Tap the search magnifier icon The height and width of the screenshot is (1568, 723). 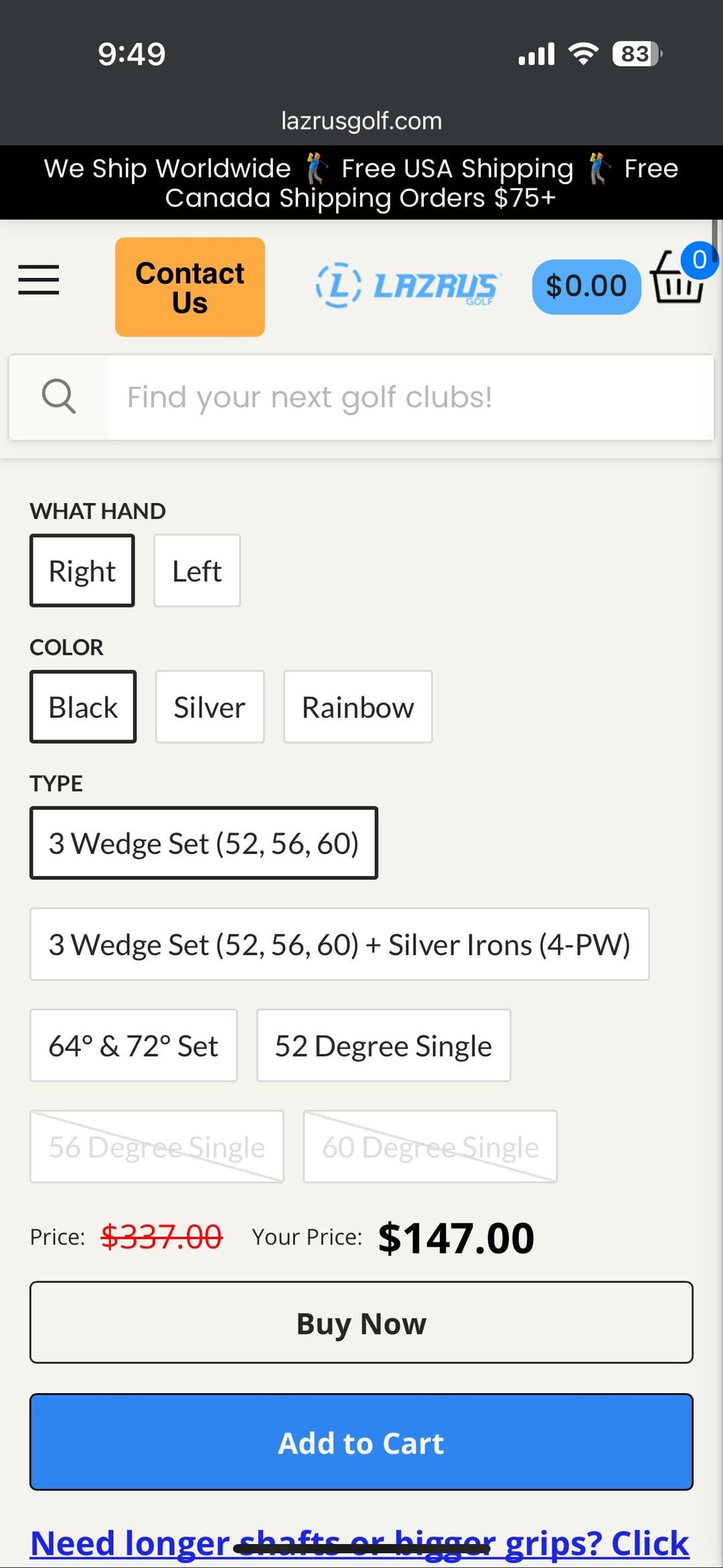pos(59,397)
